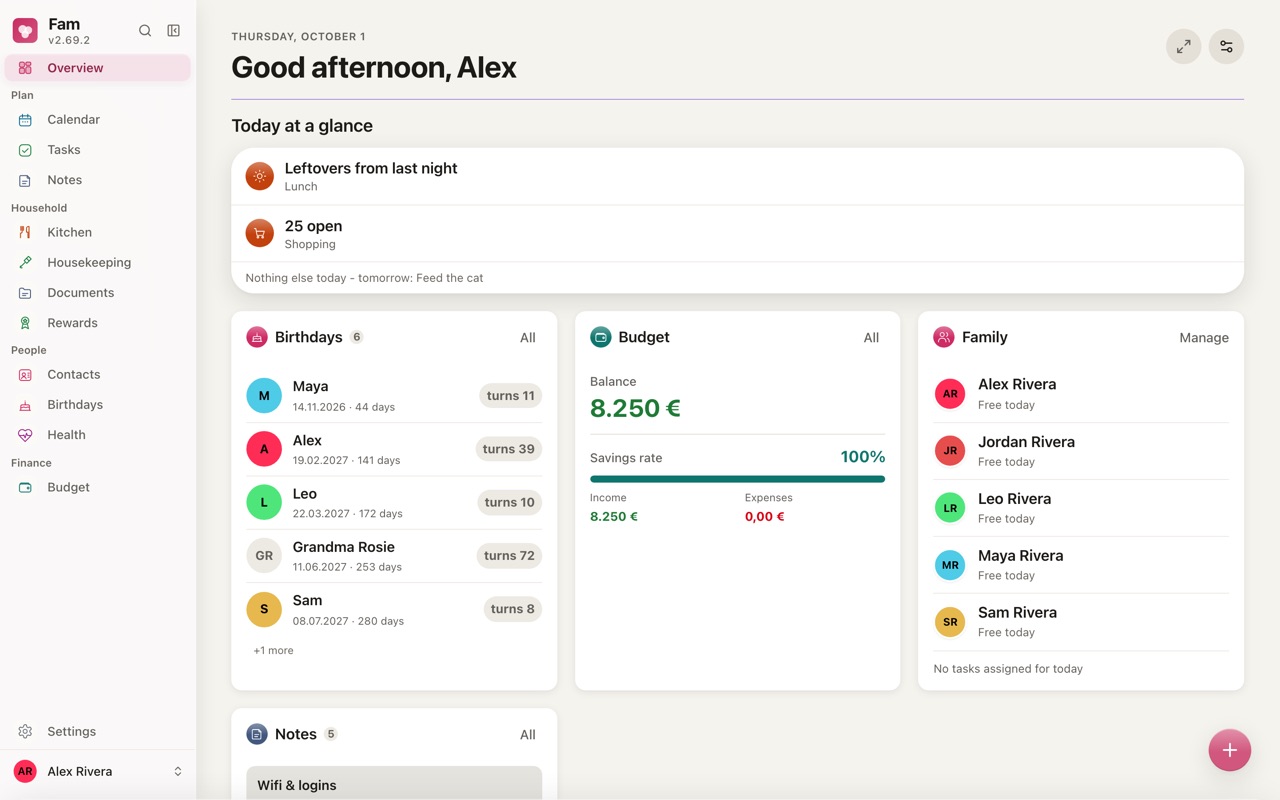Screen dimensions: 1280x800
Task: Click Grandma Rosie's GR avatar
Action: pos(264,556)
